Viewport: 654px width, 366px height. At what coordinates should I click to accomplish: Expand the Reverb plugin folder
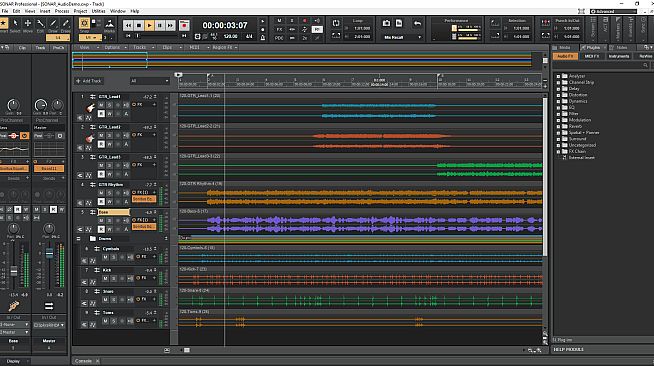[x=558, y=126]
